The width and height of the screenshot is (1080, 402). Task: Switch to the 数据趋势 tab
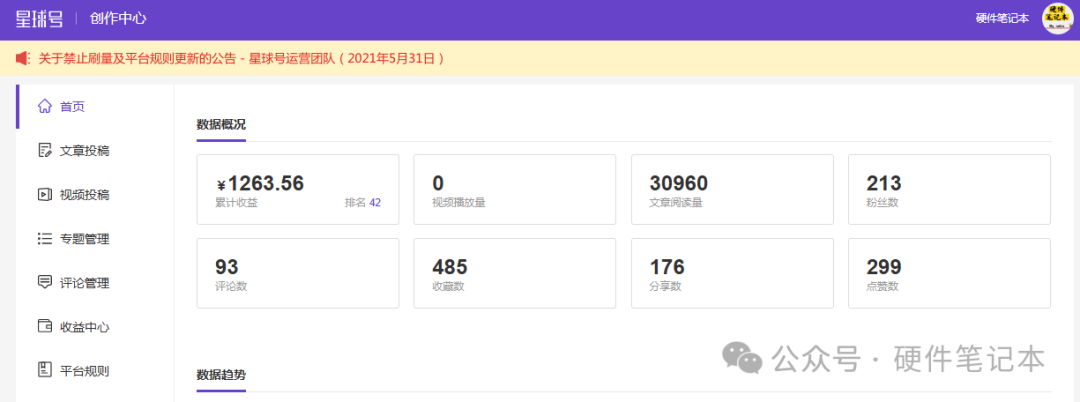click(221, 375)
